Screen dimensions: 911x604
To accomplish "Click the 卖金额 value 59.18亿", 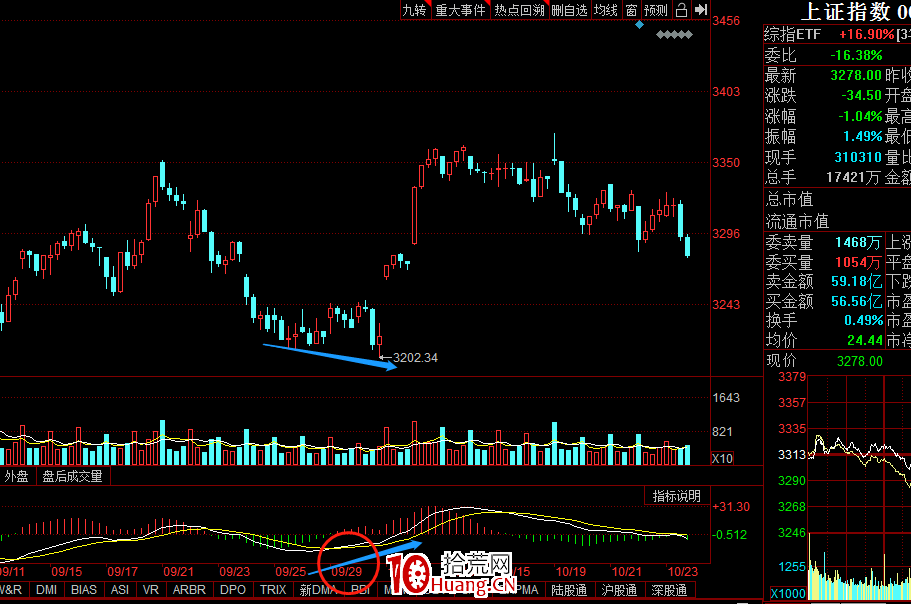I will (x=856, y=282).
